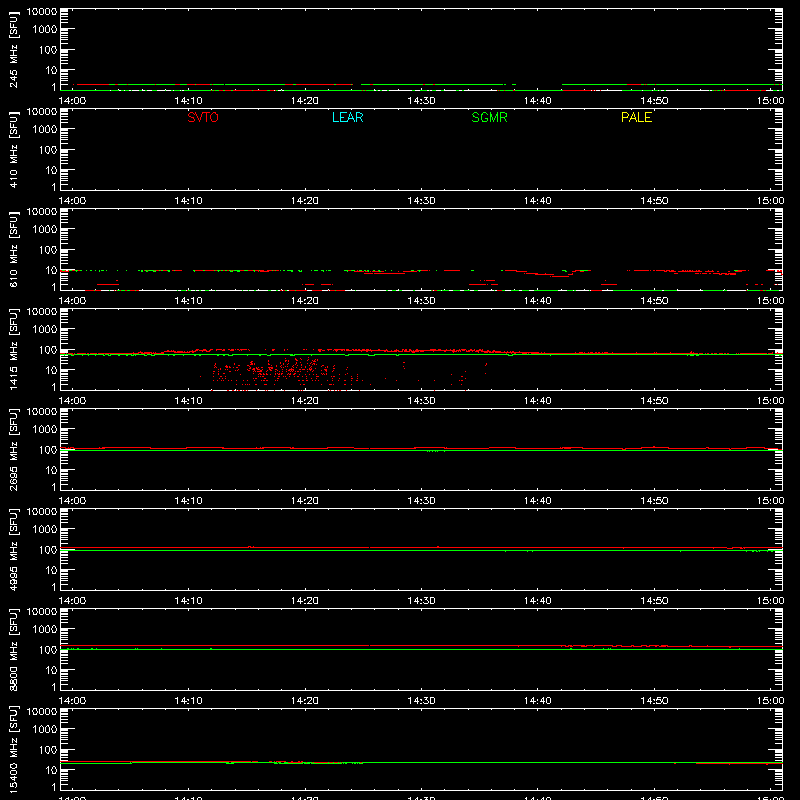Viewport: 800px width, 800px height.
Task: Click the 14:00 tick label of the 610 MHz panel
Action: (x=72, y=301)
